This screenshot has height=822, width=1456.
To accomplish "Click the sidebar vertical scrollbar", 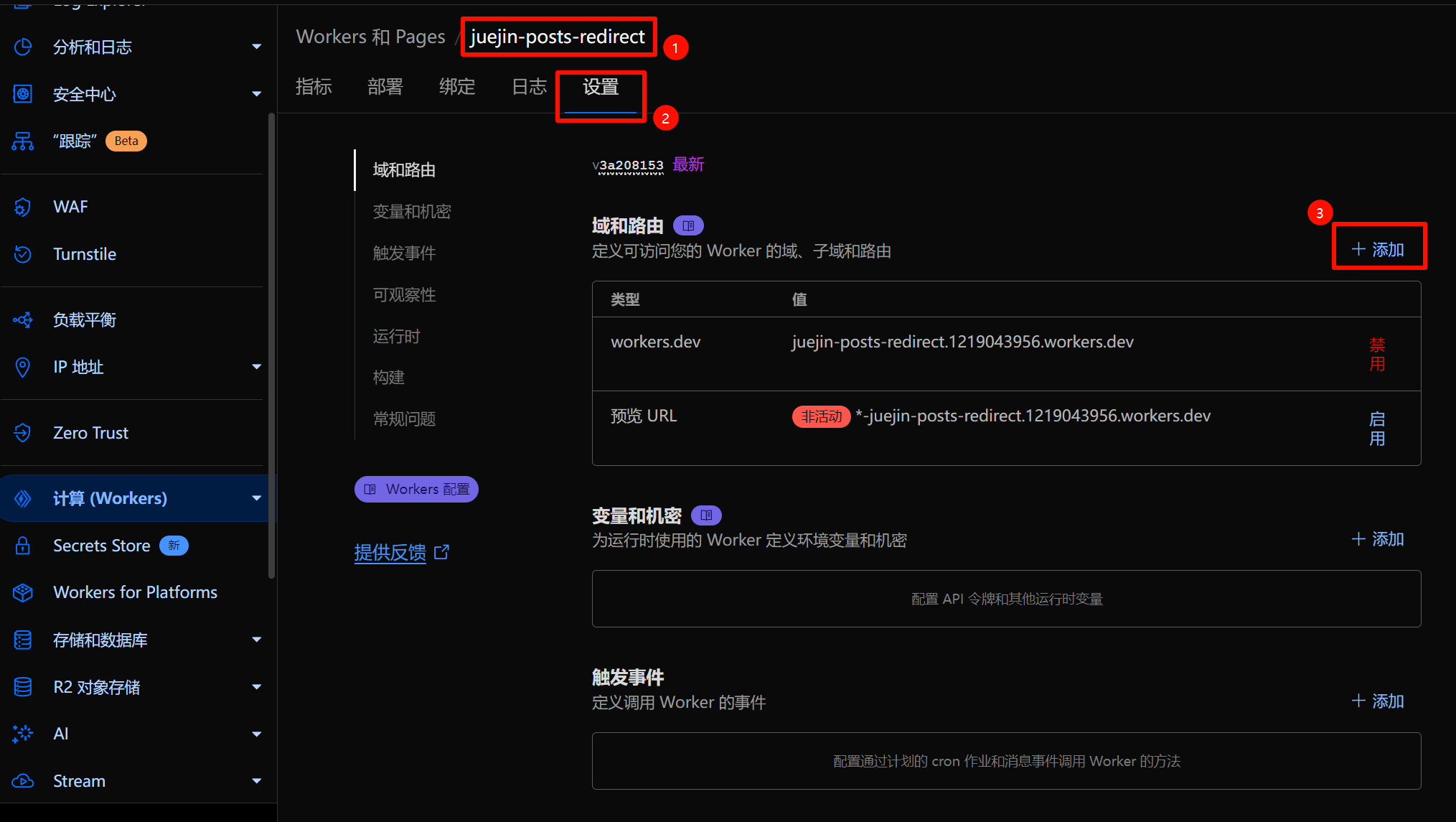I will click(271, 345).
